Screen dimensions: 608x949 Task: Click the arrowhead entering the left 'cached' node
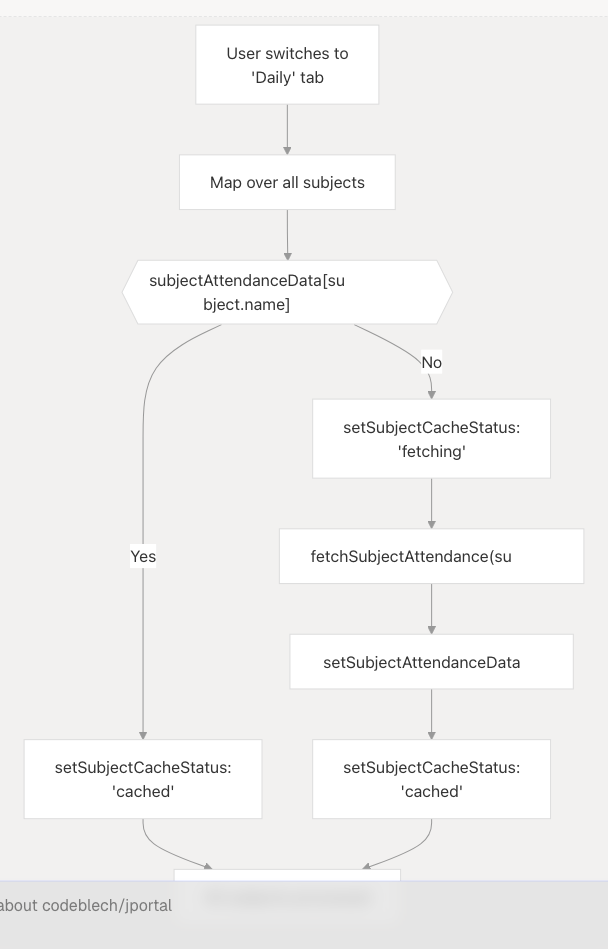tap(143, 733)
